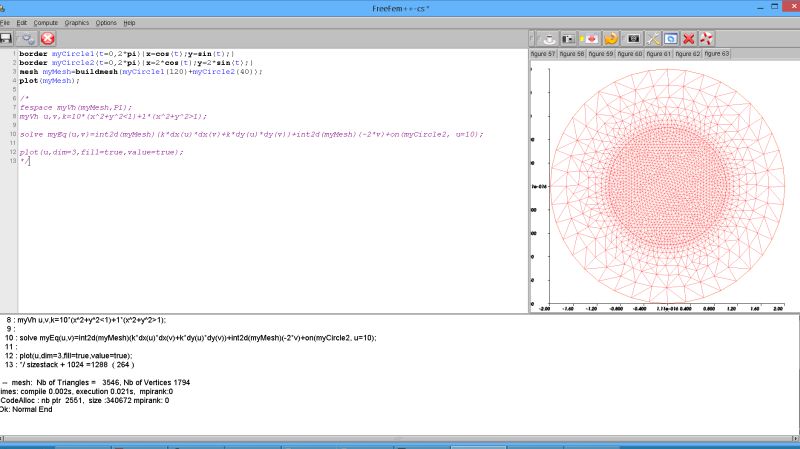Stop execution with the red stop icon
This screenshot has width=800, height=449.
[47, 39]
